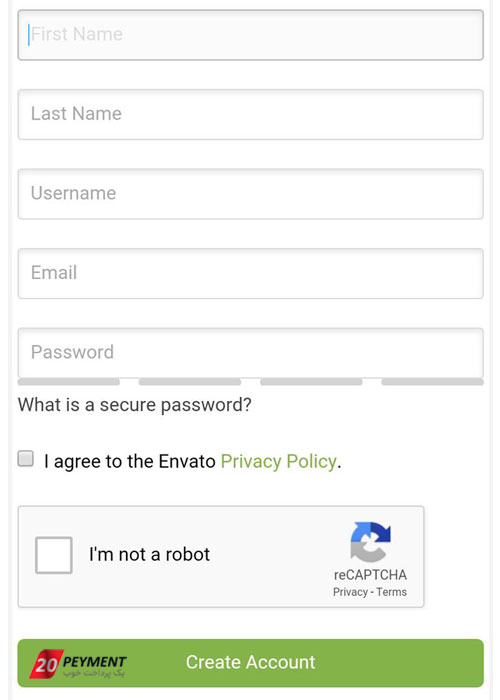Open the green Privacy Policy link
The height and width of the screenshot is (700, 500).
[279, 461]
